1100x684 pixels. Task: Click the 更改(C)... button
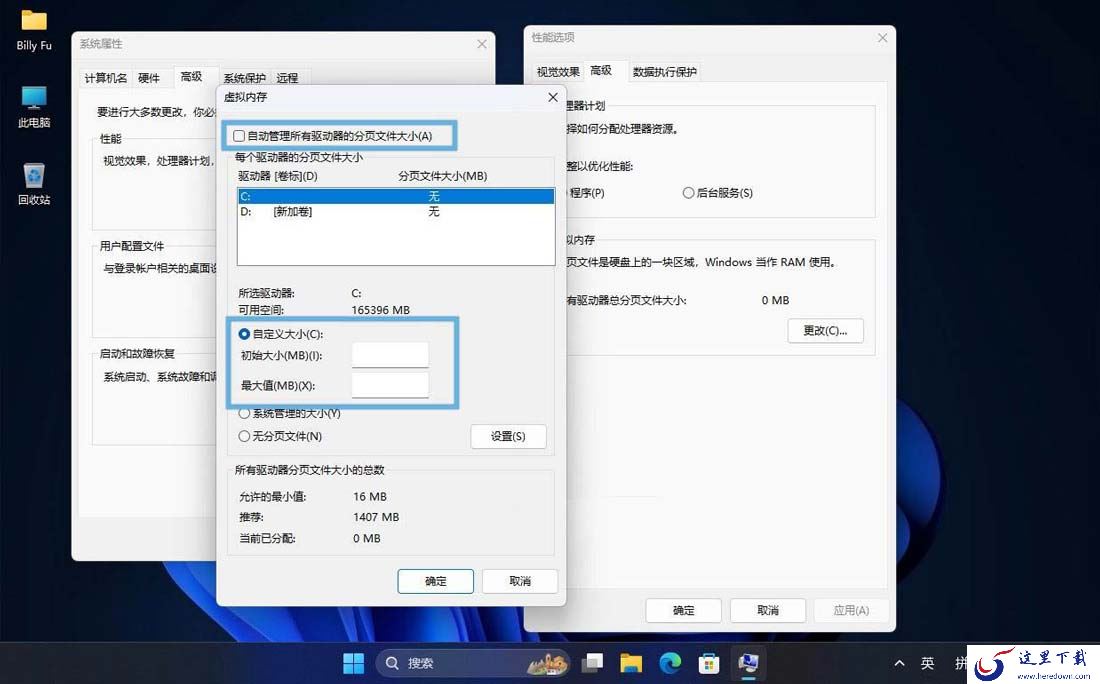(825, 330)
